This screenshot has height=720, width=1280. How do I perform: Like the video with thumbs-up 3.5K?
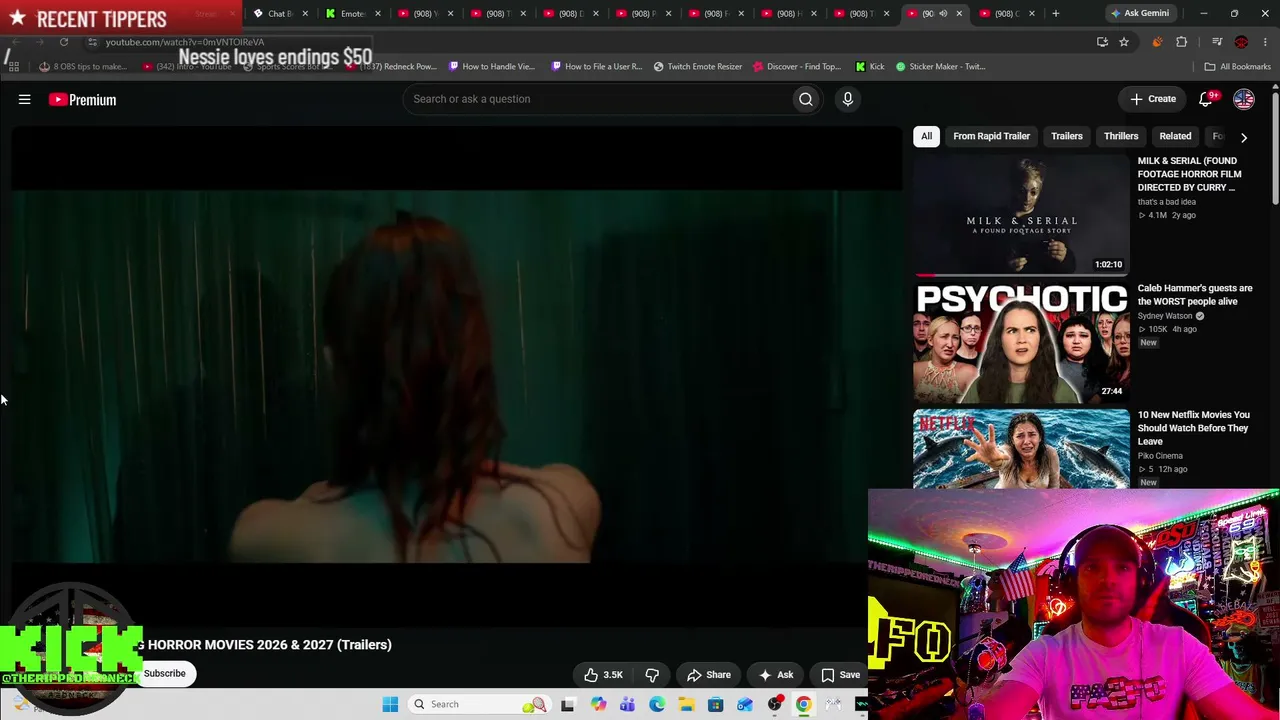click(x=603, y=675)
